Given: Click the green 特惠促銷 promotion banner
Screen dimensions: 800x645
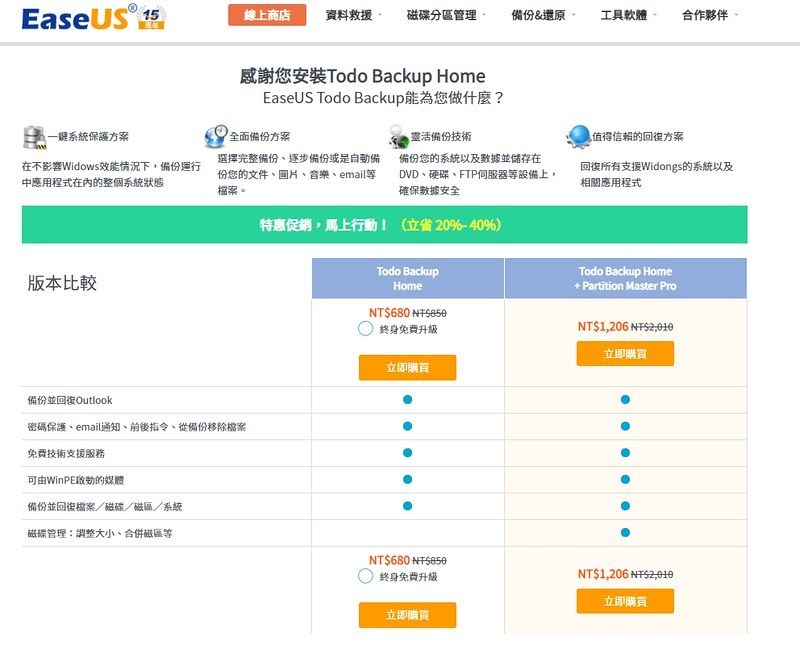Looking at the screenshot, I should point(384,225).
